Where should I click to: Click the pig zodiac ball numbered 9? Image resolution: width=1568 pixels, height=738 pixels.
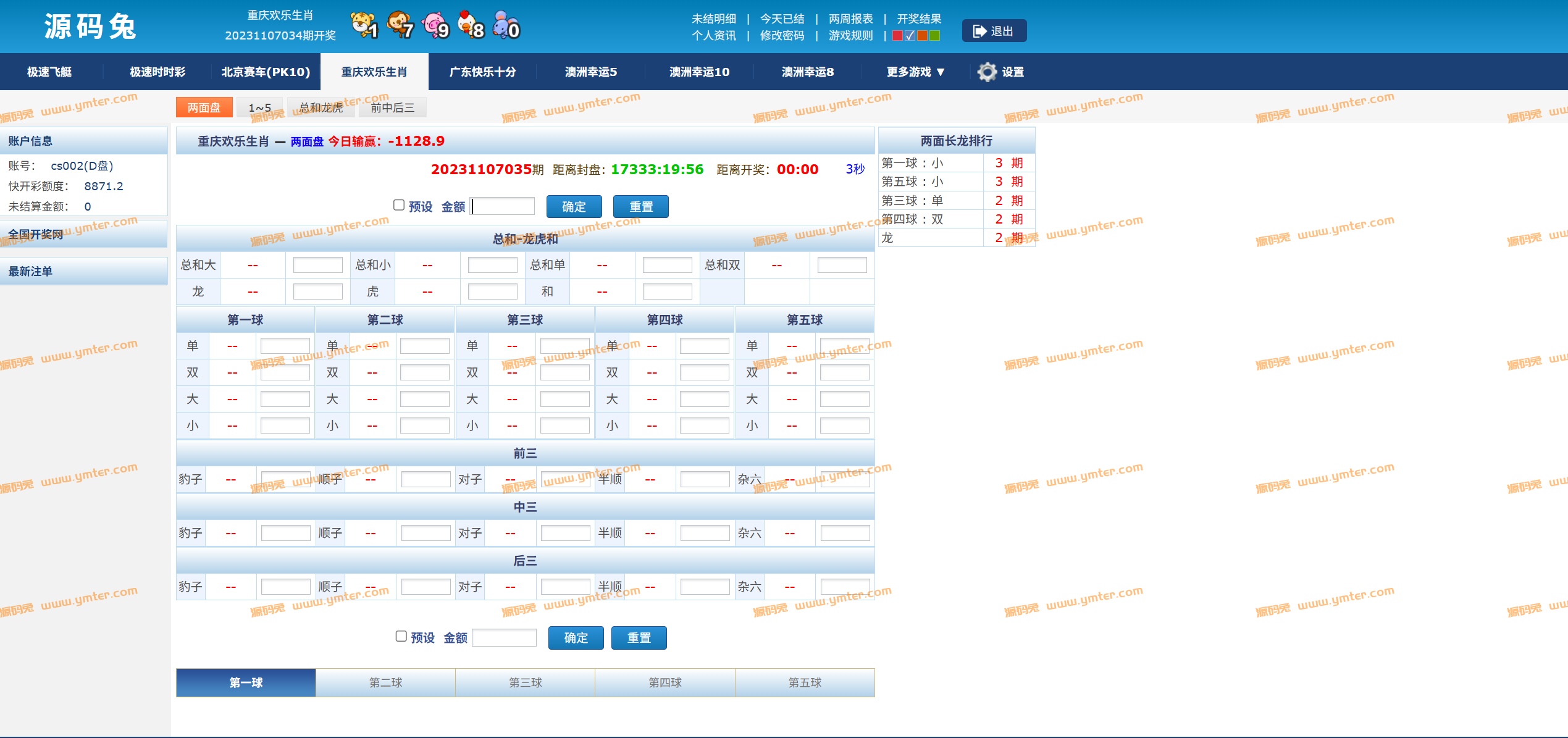coord(435,25)
